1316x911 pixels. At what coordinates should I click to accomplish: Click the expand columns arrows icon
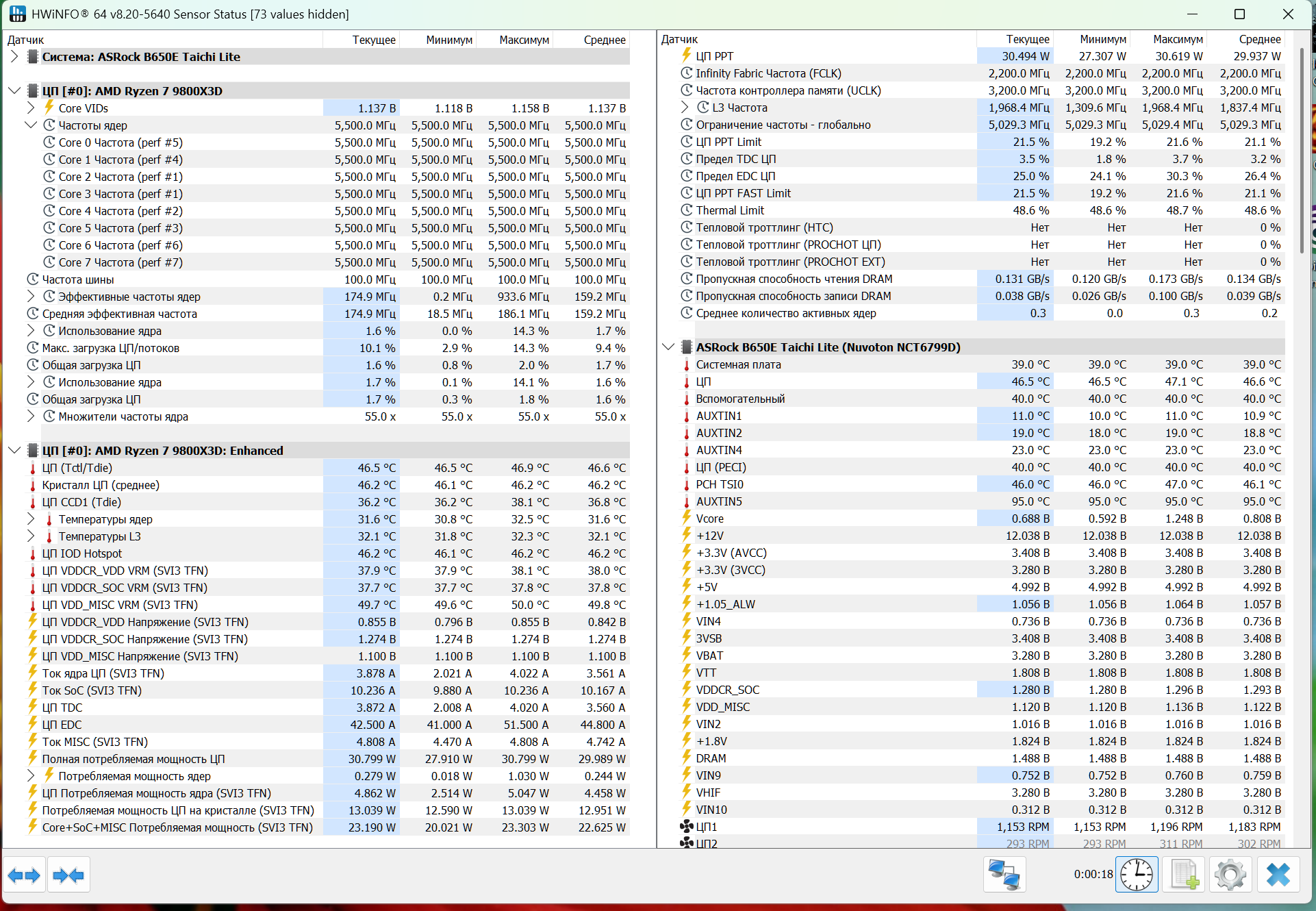pyautogui.click(x=24, y=875)
